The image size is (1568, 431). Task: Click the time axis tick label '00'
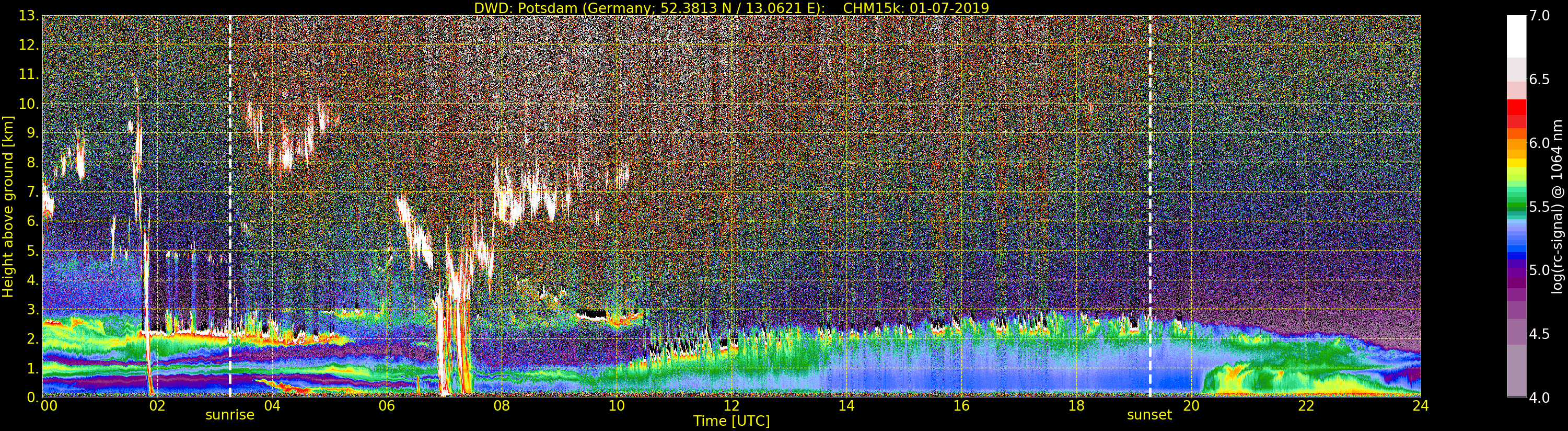pos(49,406)
